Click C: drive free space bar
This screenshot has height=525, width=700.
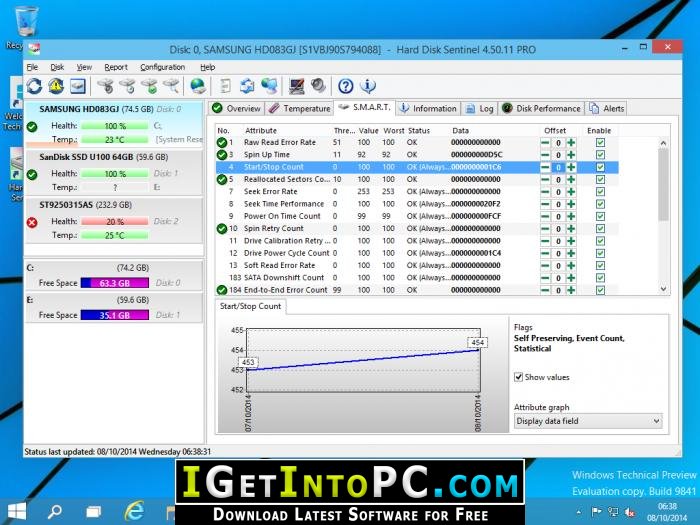pyautogui.click(x=115, y=283)
